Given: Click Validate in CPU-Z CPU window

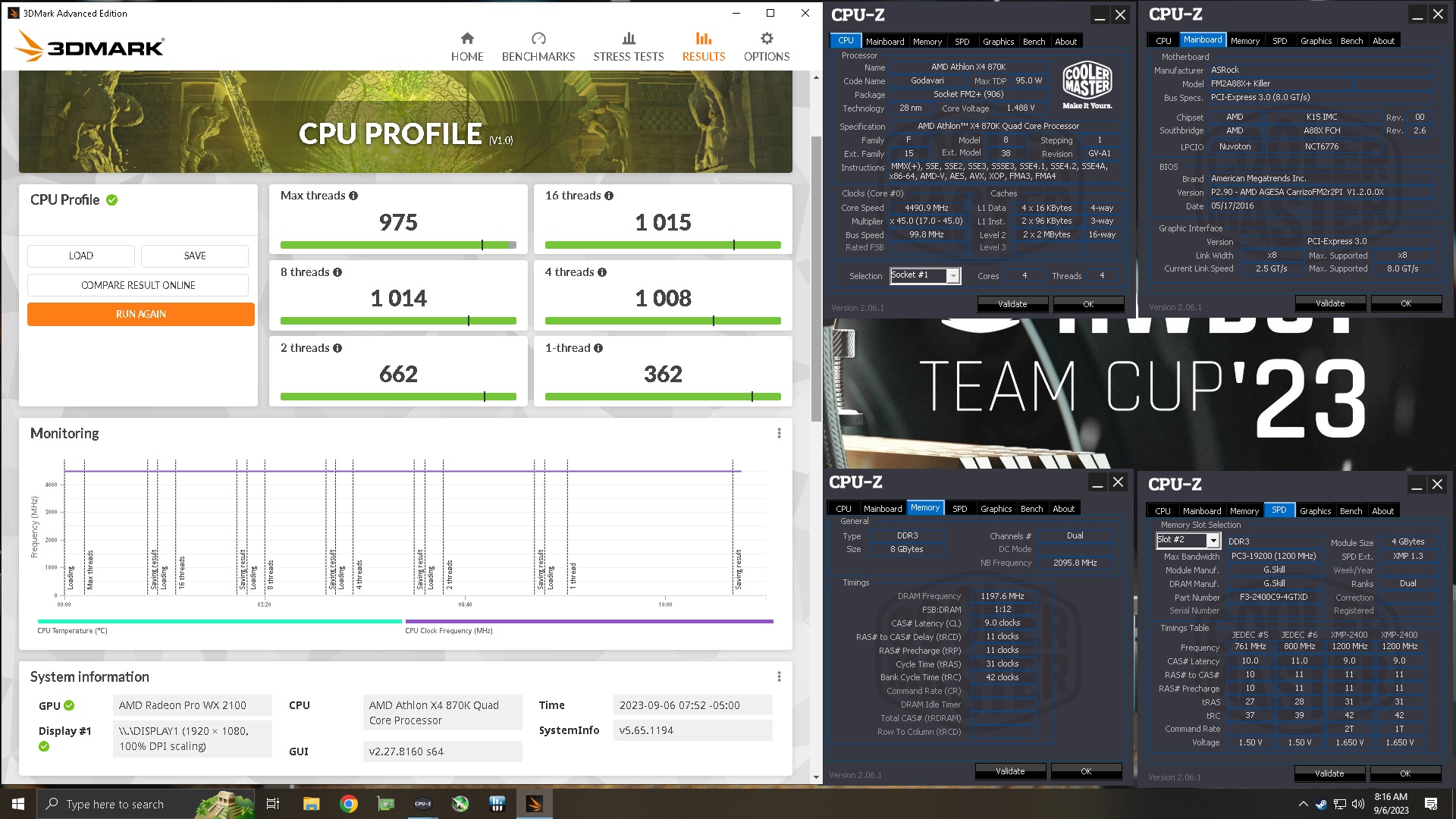Looking at the screenshot, I should click(x=1012, y=304).
